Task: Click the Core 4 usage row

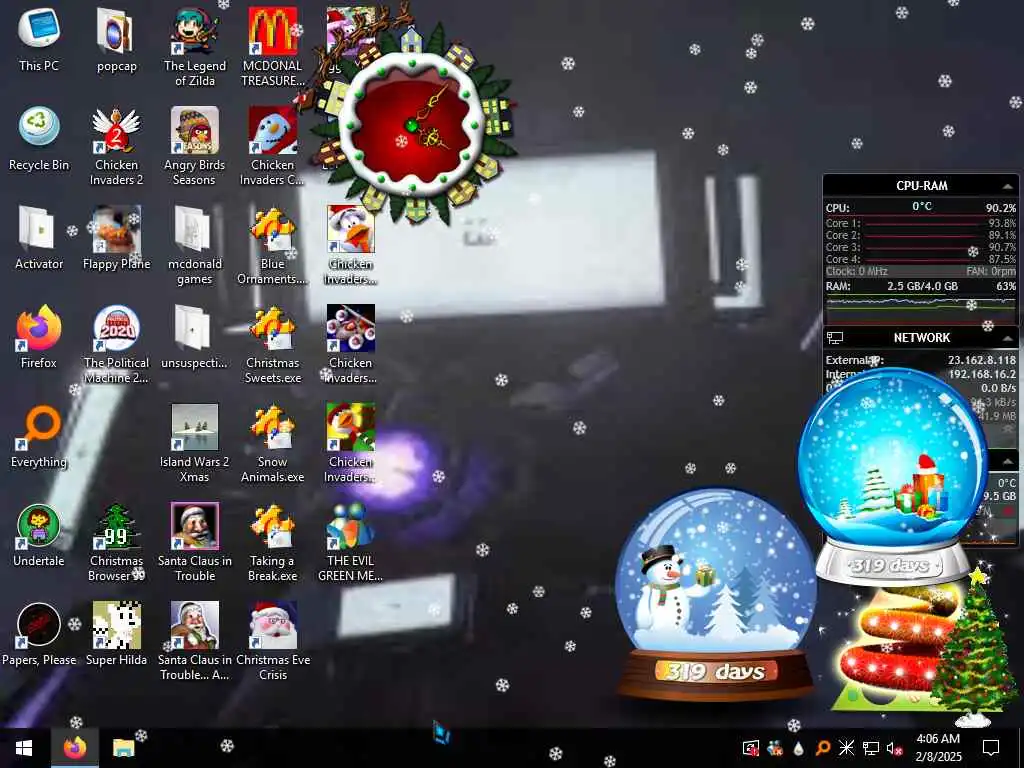Action: pyautogui.click(x=921, y=259)
